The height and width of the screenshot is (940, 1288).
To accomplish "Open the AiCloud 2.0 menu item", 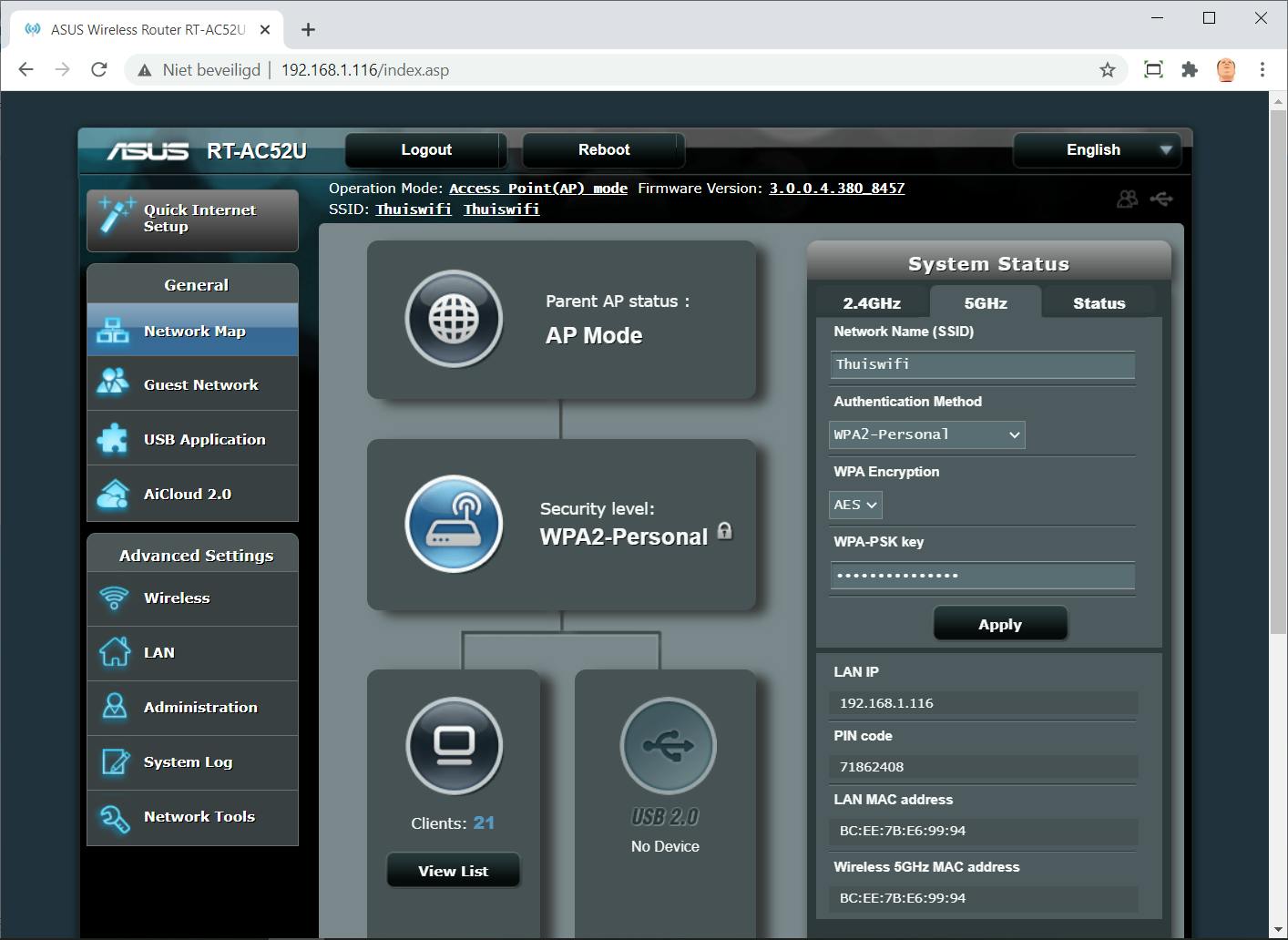I will click(193, 494).
